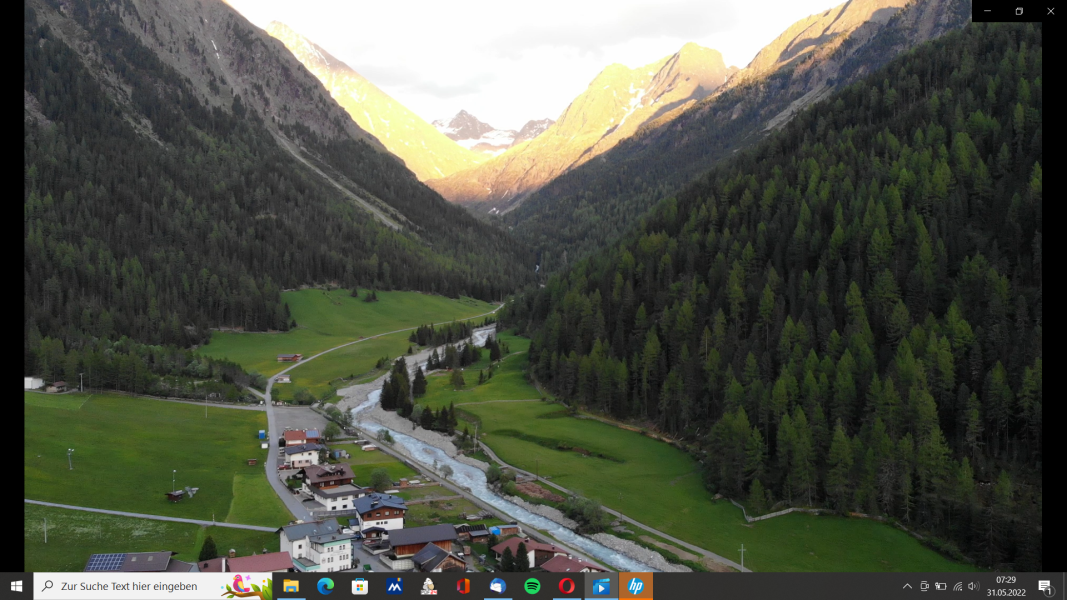The height and width of the screenshot is (600, 1067).
Task: Open the Spotify taskbar icon
Action: click(x=532, y=586)
